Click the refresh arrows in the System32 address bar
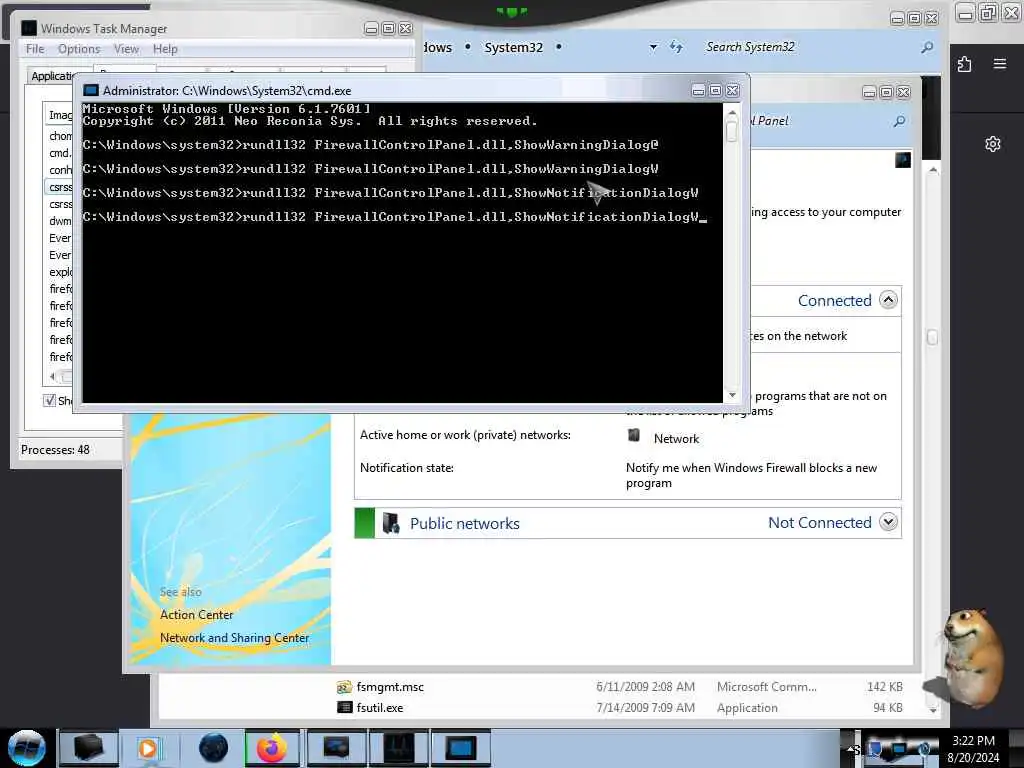This screenshot has height=768, width=1024. coord(676,47)
